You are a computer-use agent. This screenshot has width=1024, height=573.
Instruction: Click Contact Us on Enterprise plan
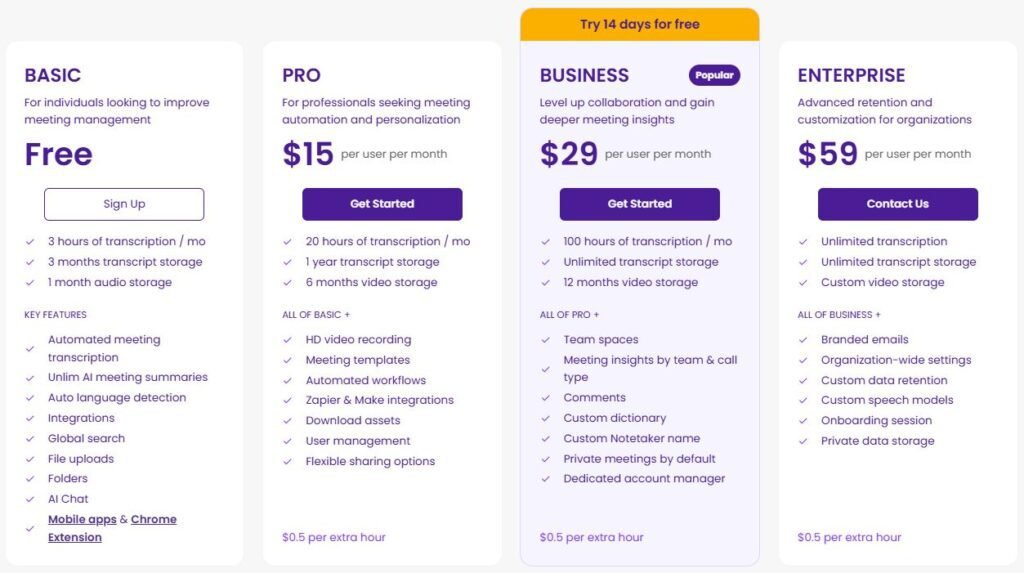pos(897,204)
